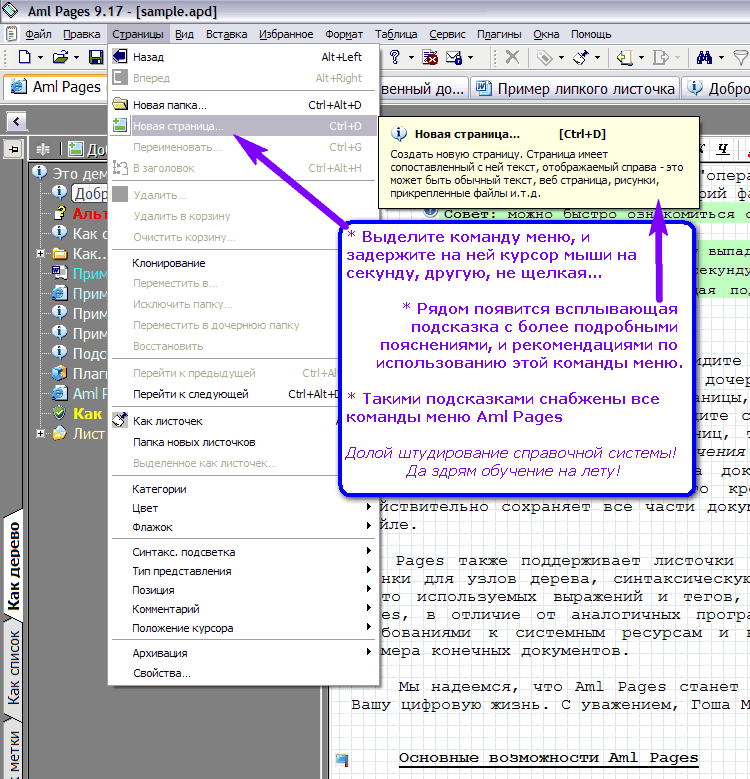Open the Тип представления submenu
The height and width of the screenshot is (779, 750).
coord(244,571)
